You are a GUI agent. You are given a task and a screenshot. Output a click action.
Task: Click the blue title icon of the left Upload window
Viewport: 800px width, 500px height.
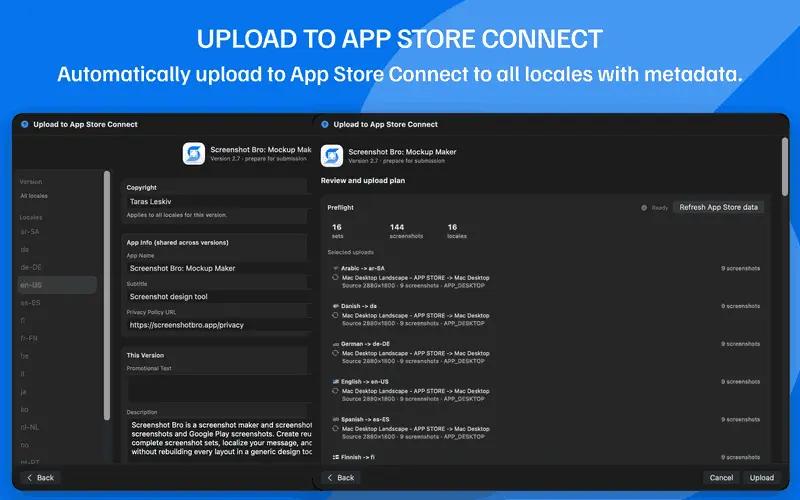24,124
